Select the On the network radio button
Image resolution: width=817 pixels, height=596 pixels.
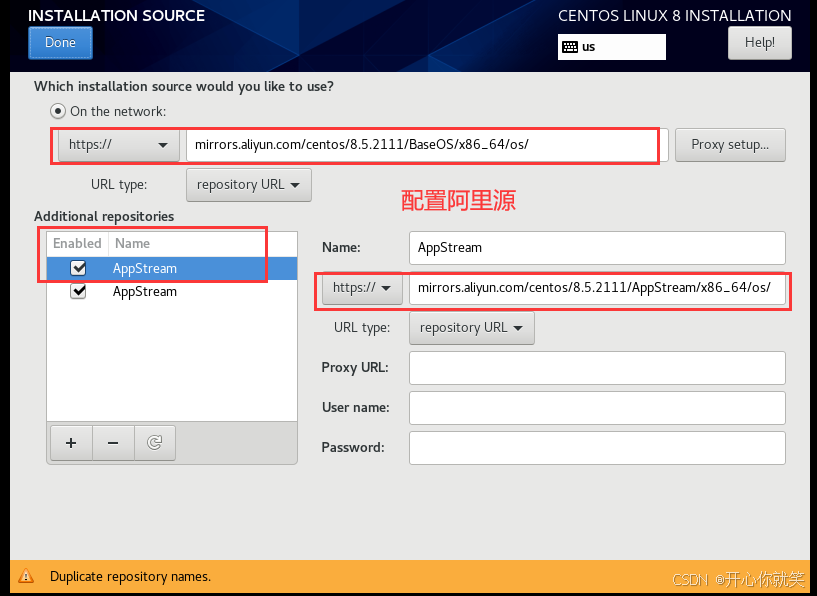(x=59, y=111)
